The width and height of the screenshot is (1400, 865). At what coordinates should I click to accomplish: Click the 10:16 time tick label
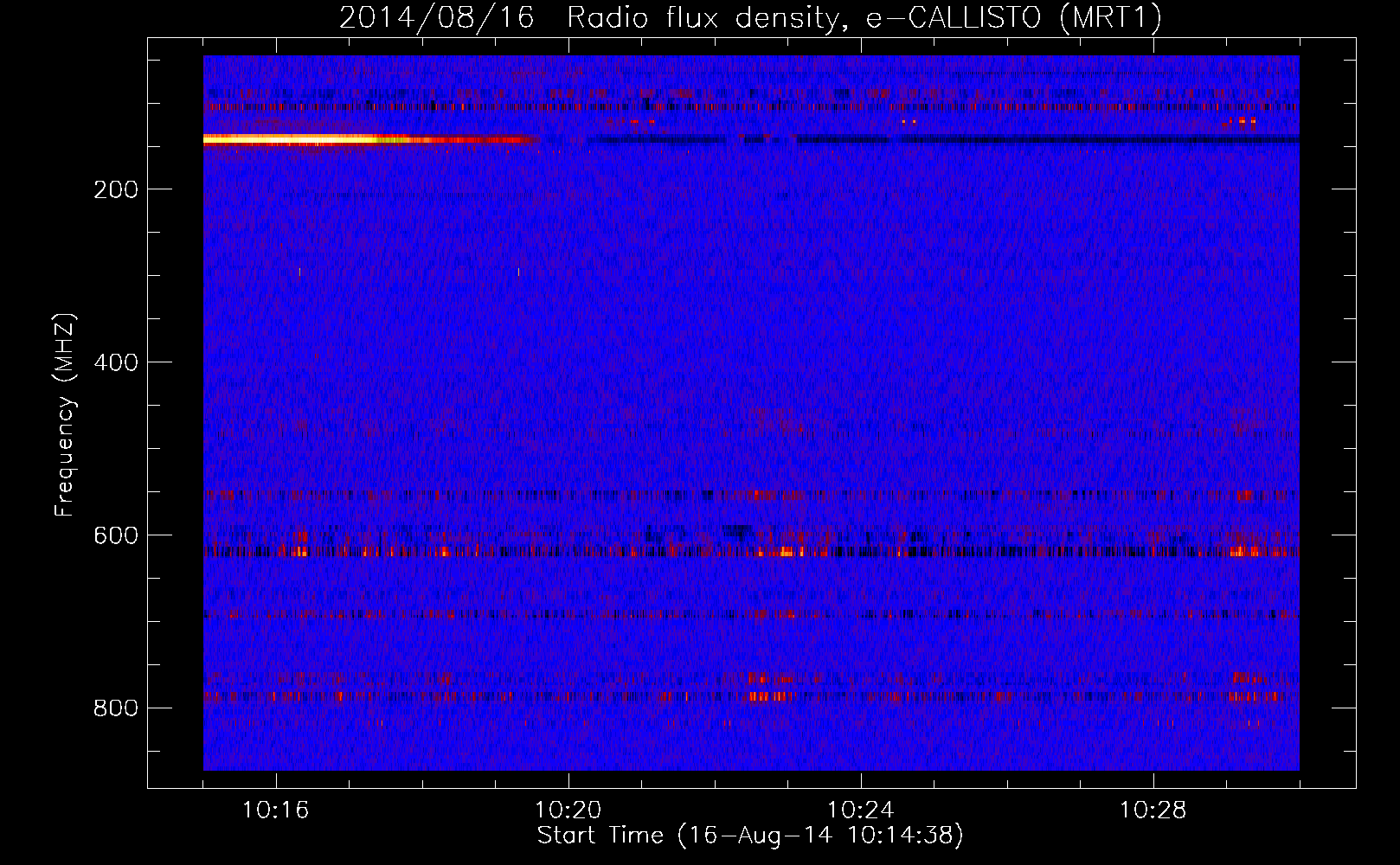pos(275,811)
